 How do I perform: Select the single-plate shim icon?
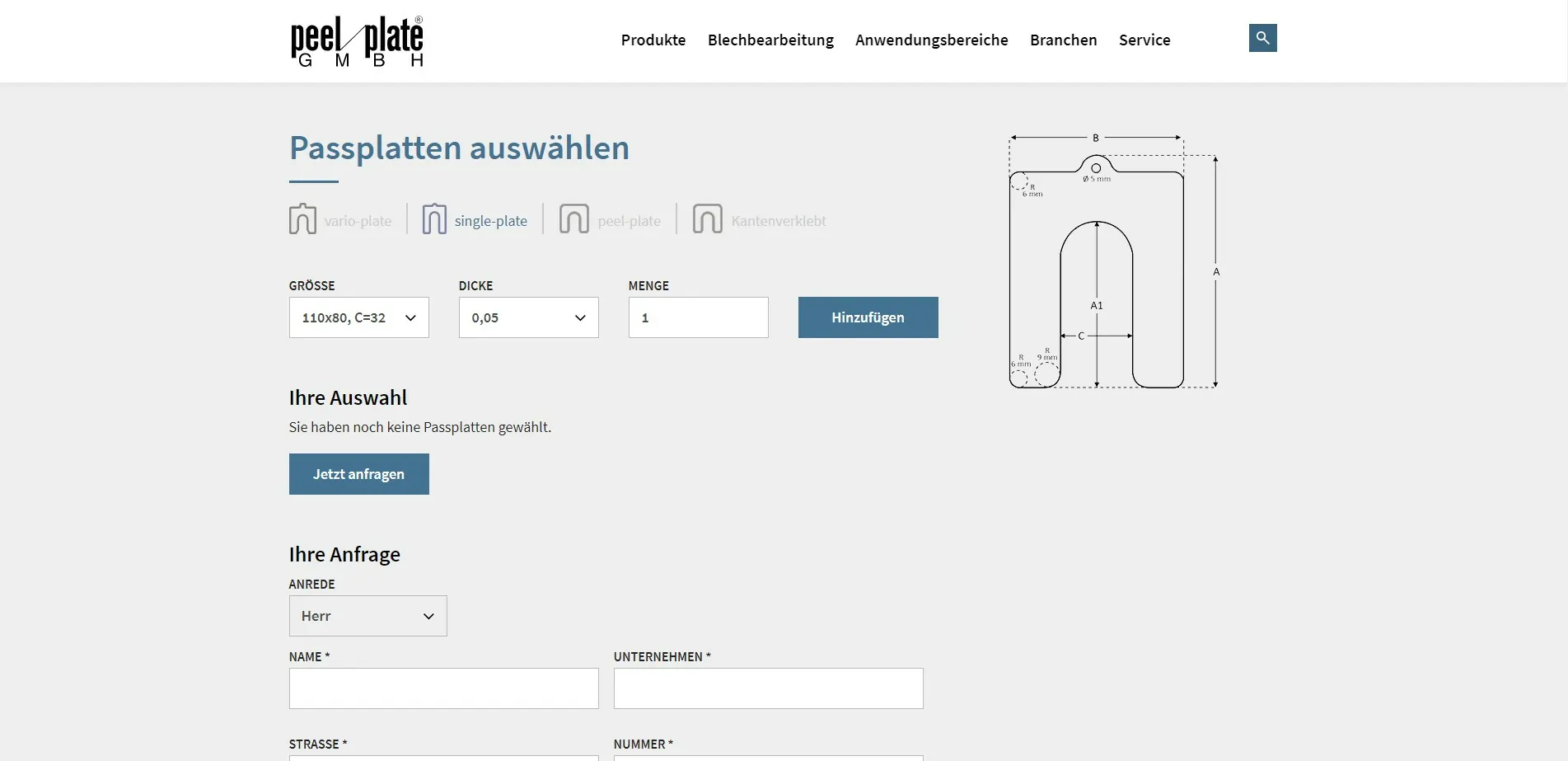click(434, 219)
